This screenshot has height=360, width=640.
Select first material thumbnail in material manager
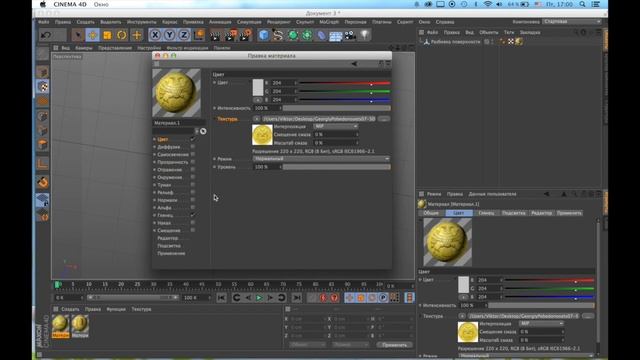[60, 324]
